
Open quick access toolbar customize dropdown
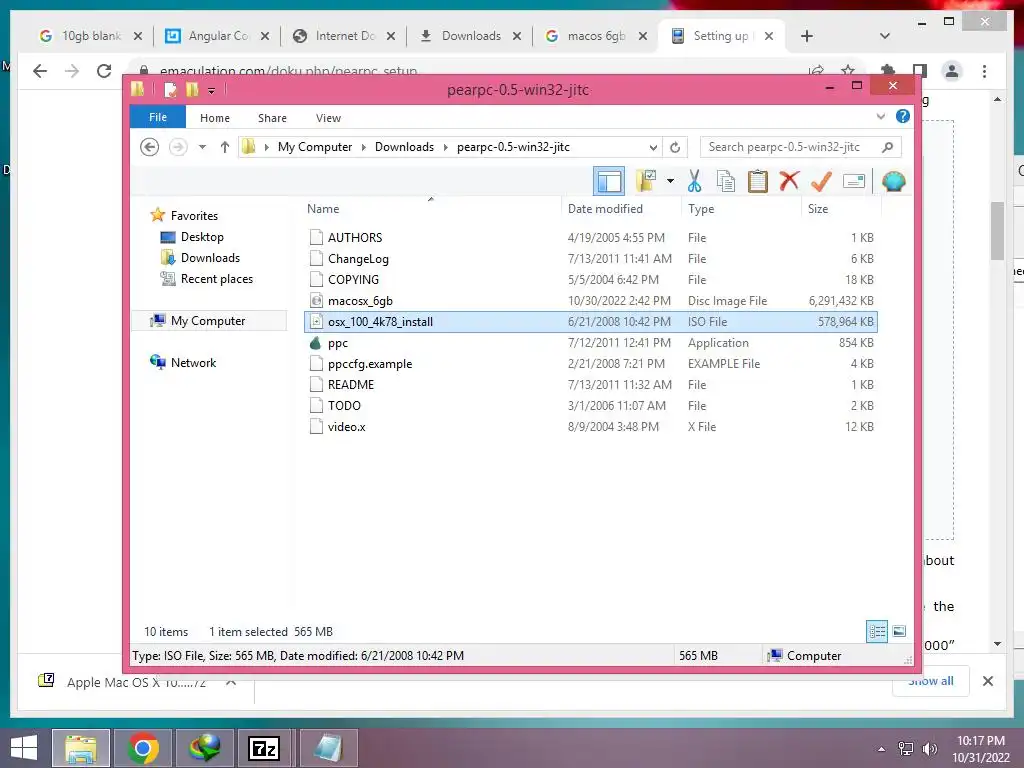pos(211,90)
